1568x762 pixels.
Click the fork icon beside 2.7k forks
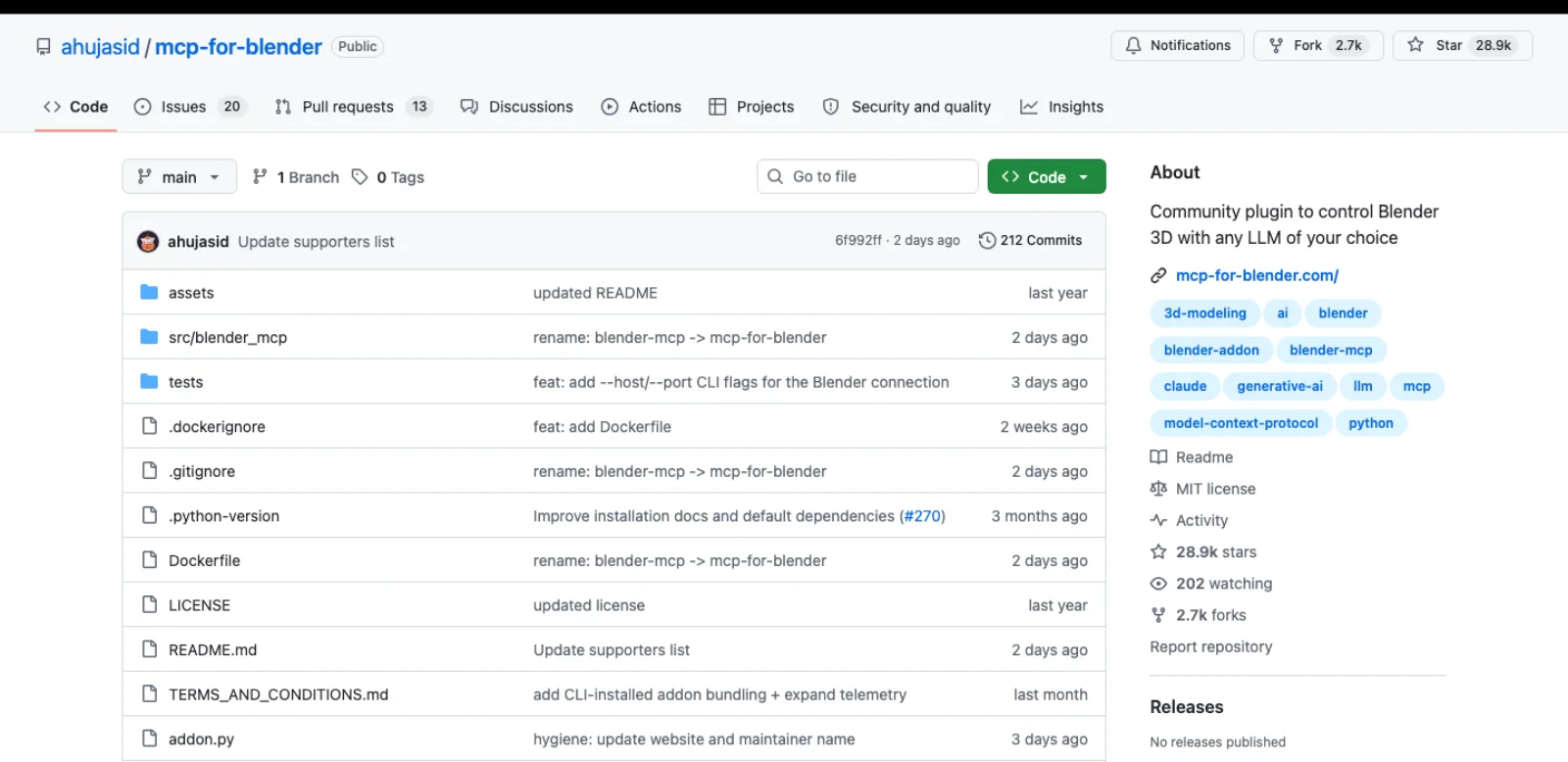pyautogui.click(x=1158, y=615)
